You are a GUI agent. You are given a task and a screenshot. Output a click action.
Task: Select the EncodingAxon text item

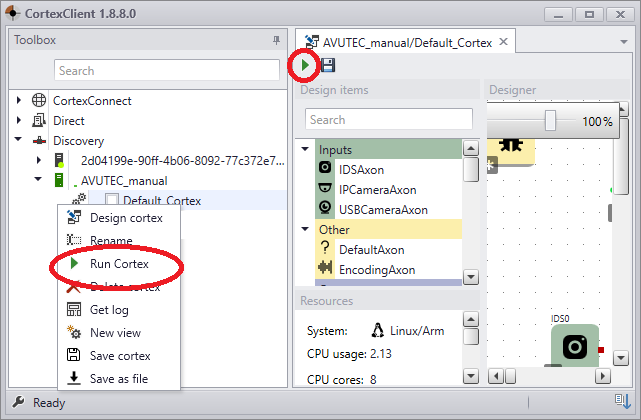pos(377,270)
